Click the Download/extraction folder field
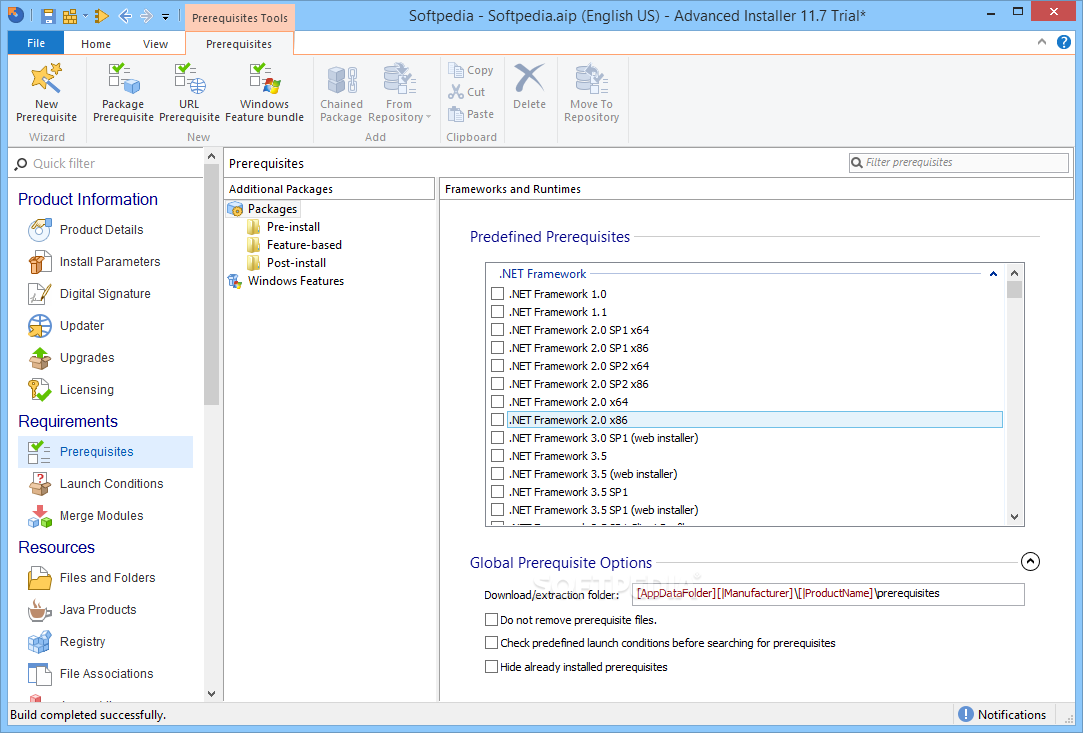Screen dimensions: 1083x733 tap(827, 593)
